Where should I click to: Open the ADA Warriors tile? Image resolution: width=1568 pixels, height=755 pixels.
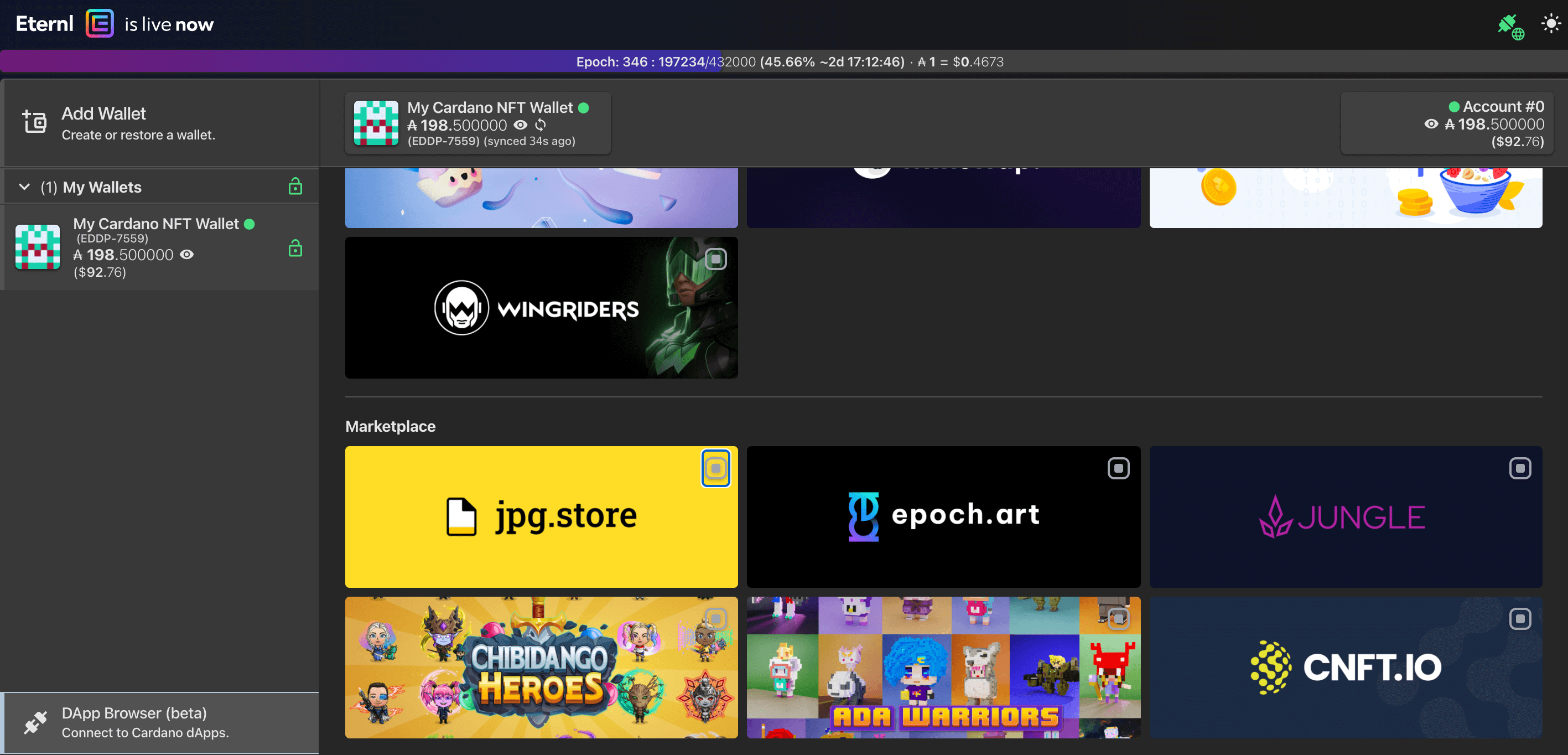[x=943, y=668]
